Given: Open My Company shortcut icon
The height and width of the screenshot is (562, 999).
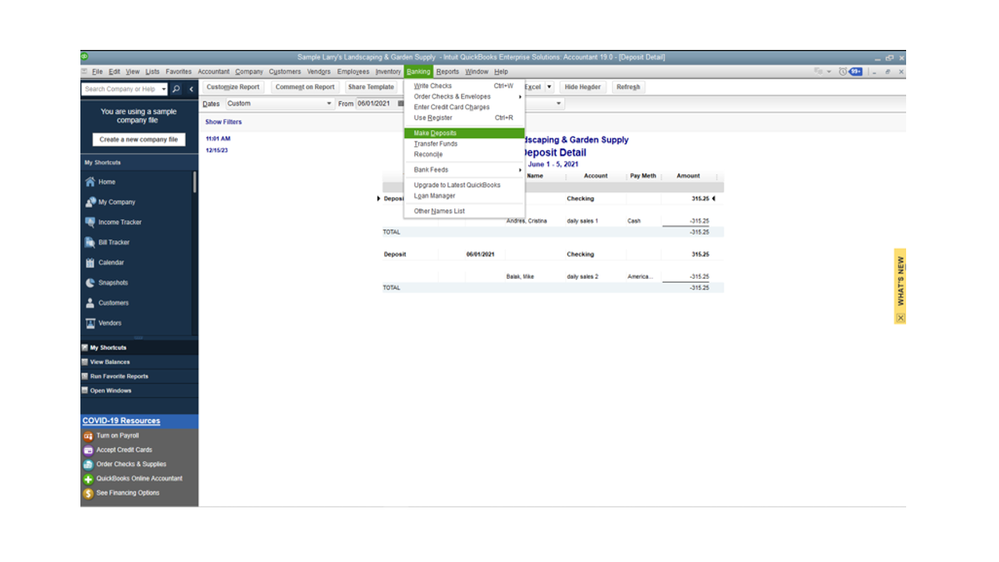Looking at the screenshot, I should pyautogui.click(x=90, y=202).
